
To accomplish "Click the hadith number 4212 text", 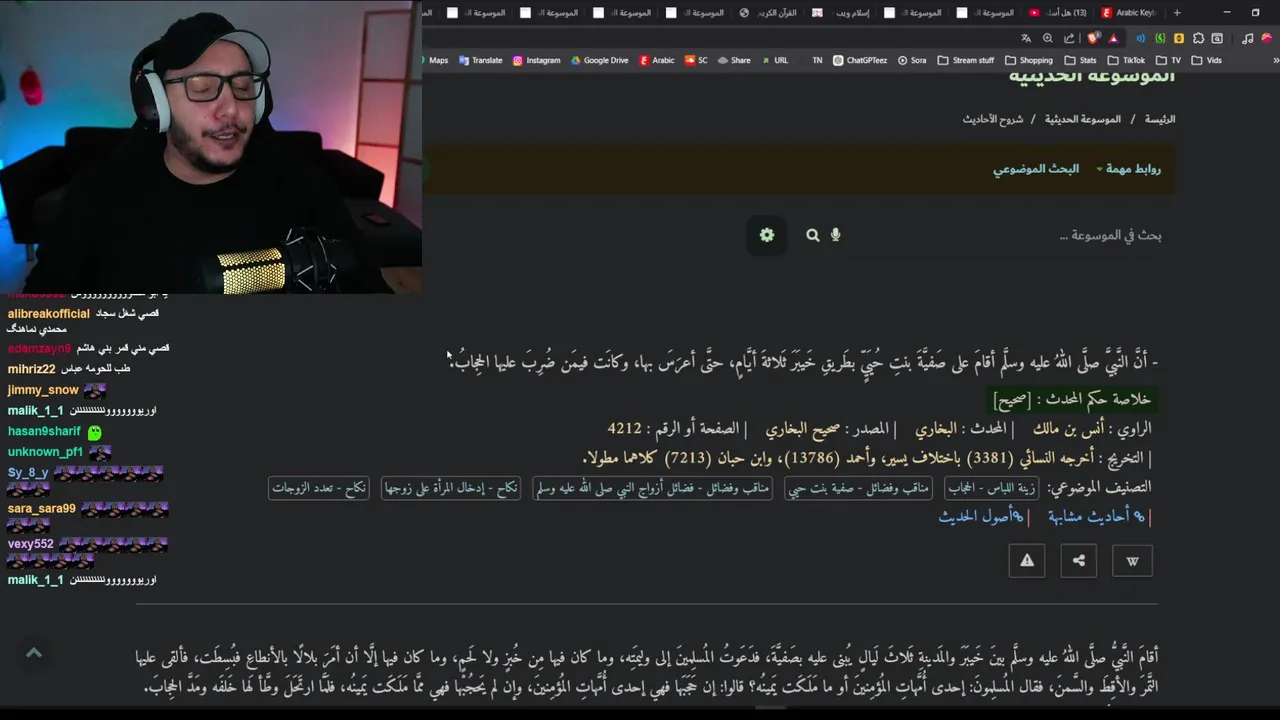I will (625, 428).
